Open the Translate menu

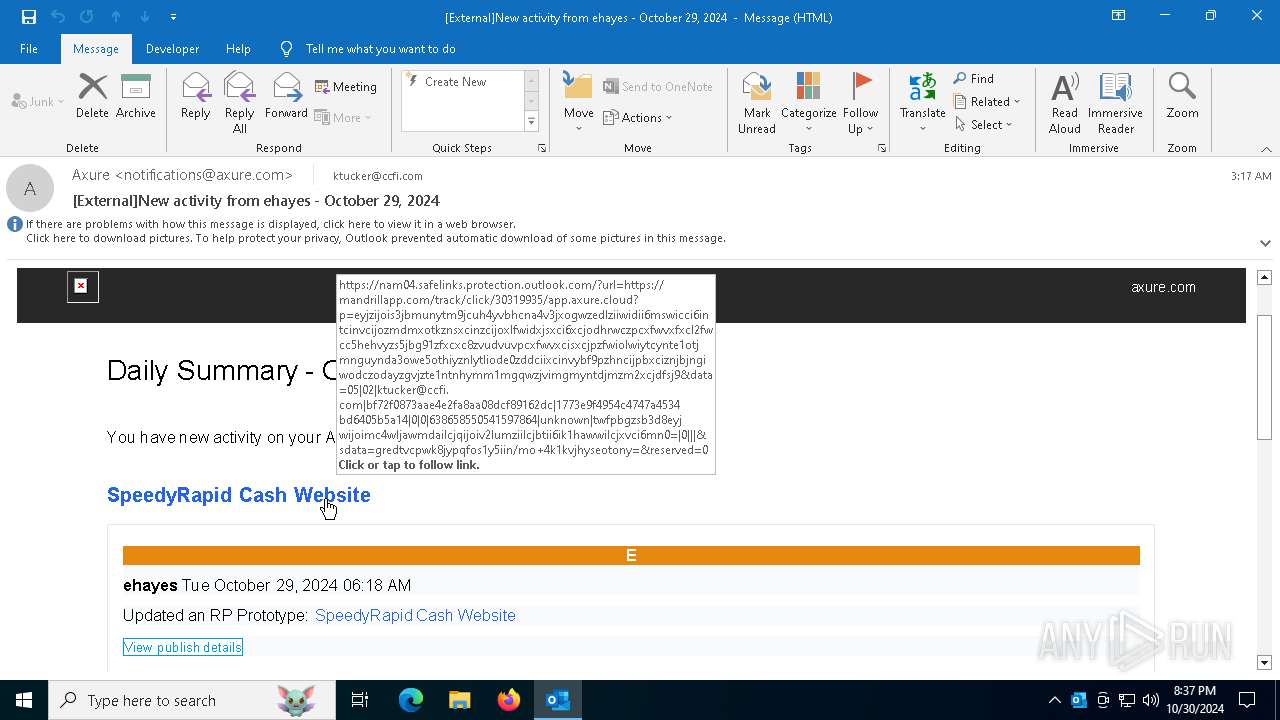922,103
